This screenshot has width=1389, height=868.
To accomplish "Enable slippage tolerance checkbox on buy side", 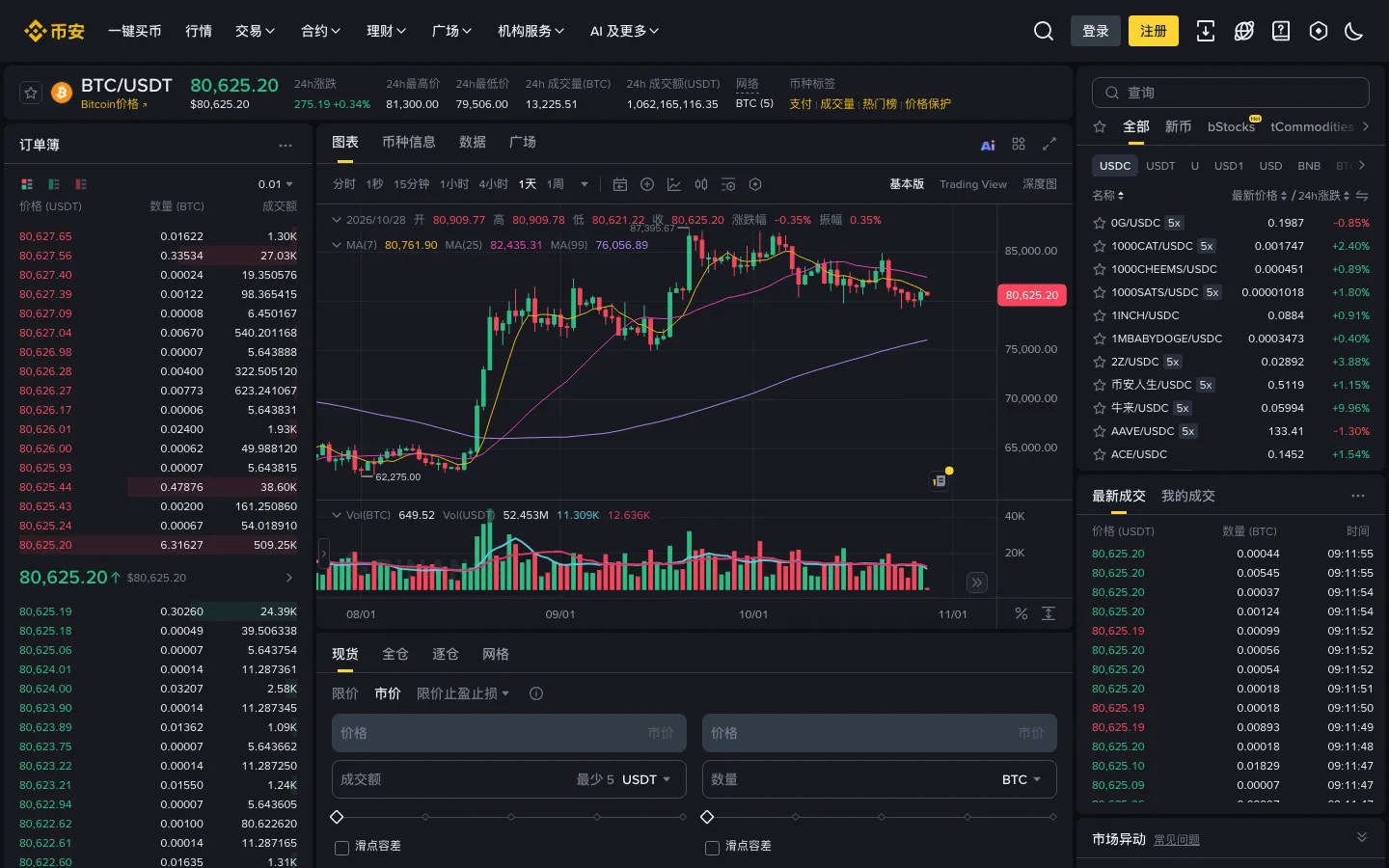I will (341, 848).
